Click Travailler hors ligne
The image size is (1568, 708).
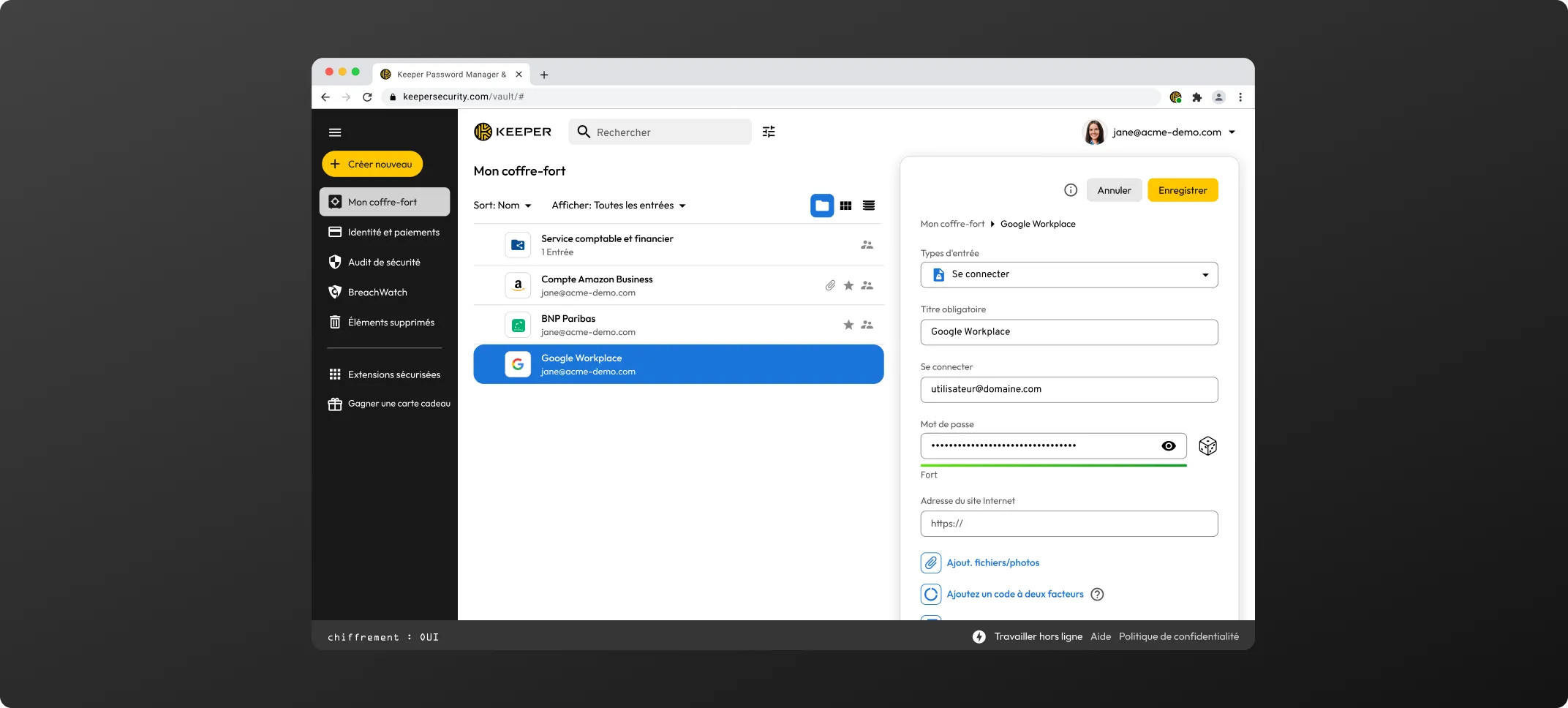tap(1038, 636)
